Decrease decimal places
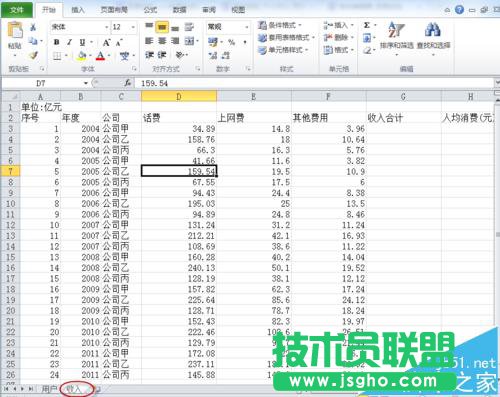Image resolution: width=500 pixels, height=397 pixels. [226, 55]
